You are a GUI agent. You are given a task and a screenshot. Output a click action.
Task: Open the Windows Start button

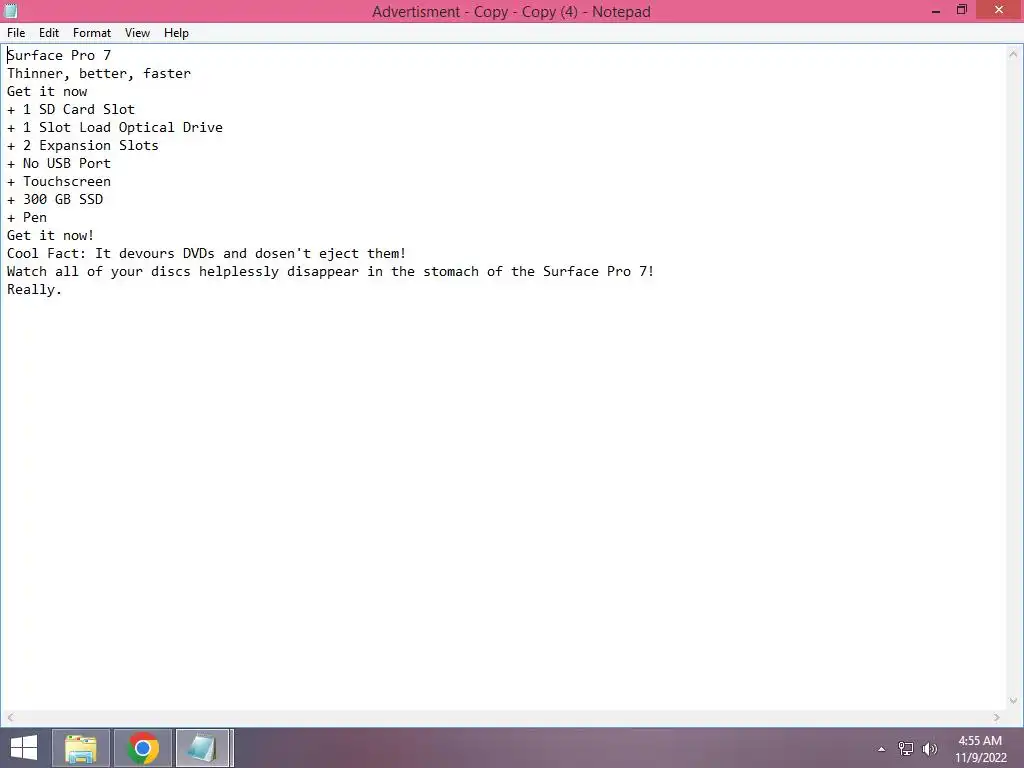24,748
